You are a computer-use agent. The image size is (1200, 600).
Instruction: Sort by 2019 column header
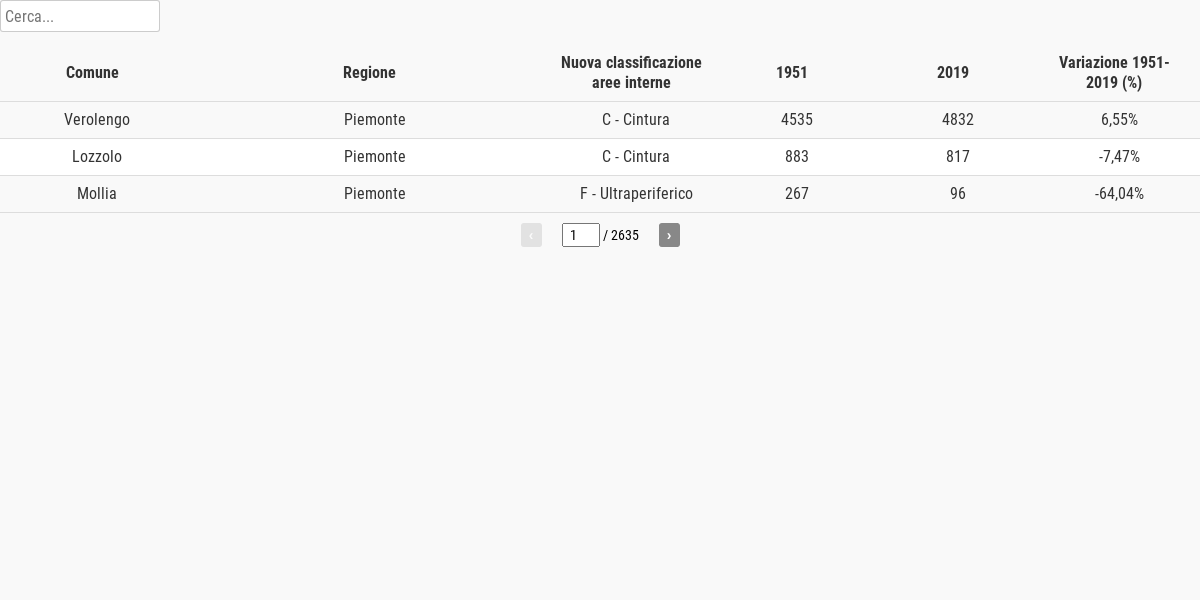coord(953,72)
